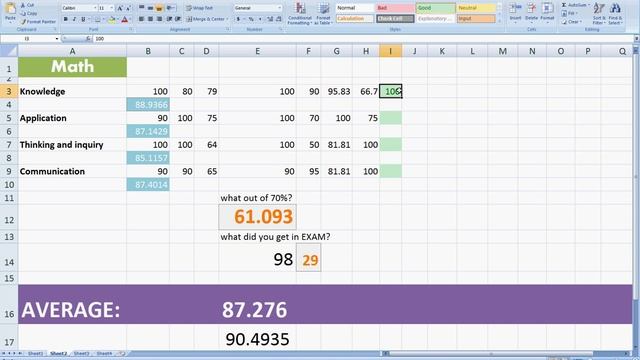Open the text orientation options
640x360 pixels.
171,8
